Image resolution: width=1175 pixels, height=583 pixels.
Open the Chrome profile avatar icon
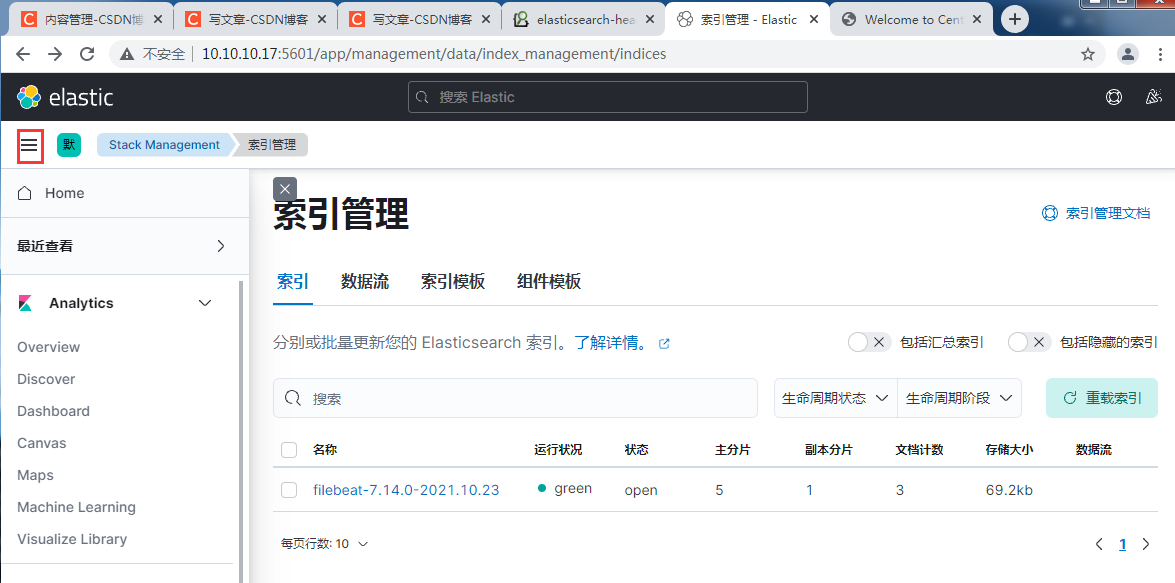[1127, 54]
